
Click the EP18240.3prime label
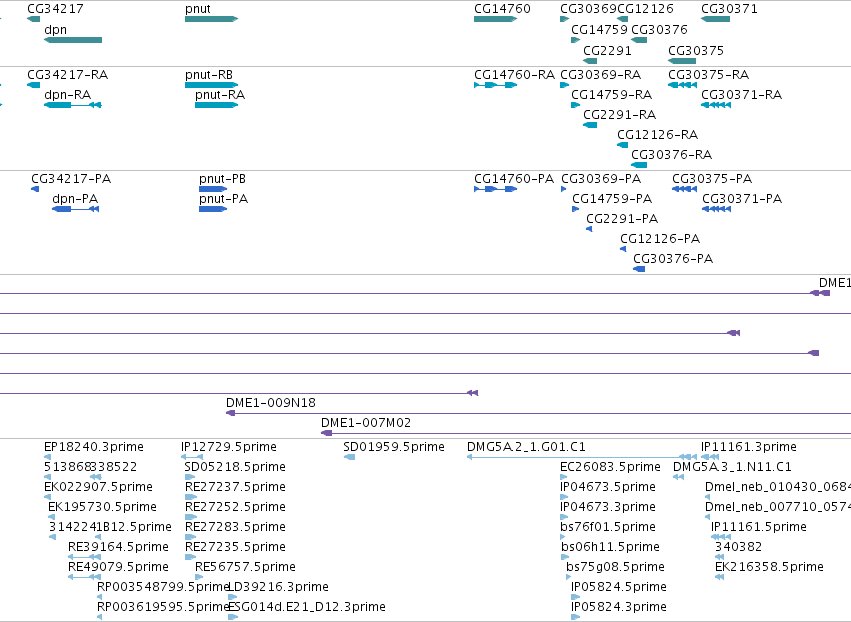pyautogui.click(x=94, y=447)
